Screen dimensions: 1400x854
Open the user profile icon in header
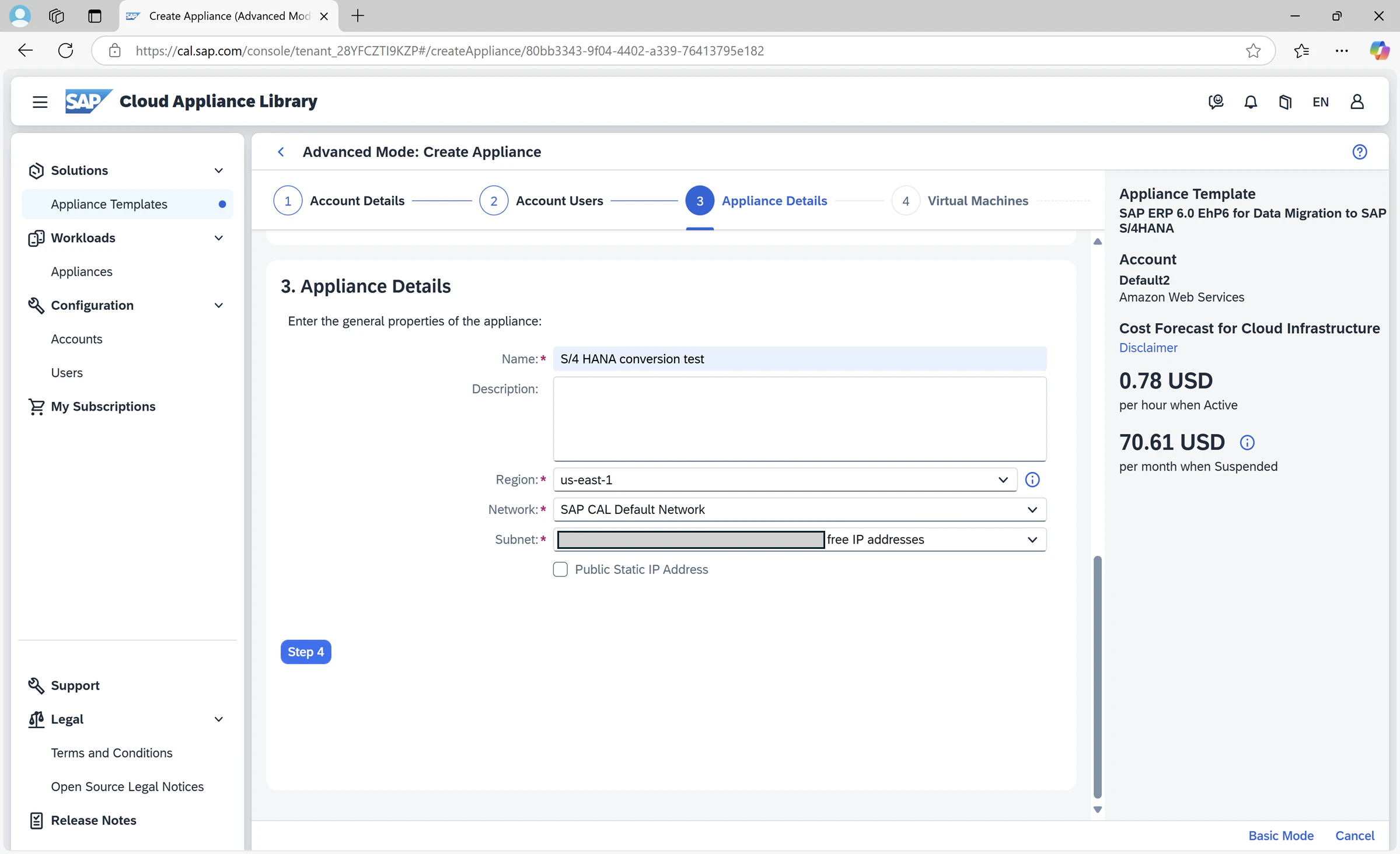click(1357, 101)
